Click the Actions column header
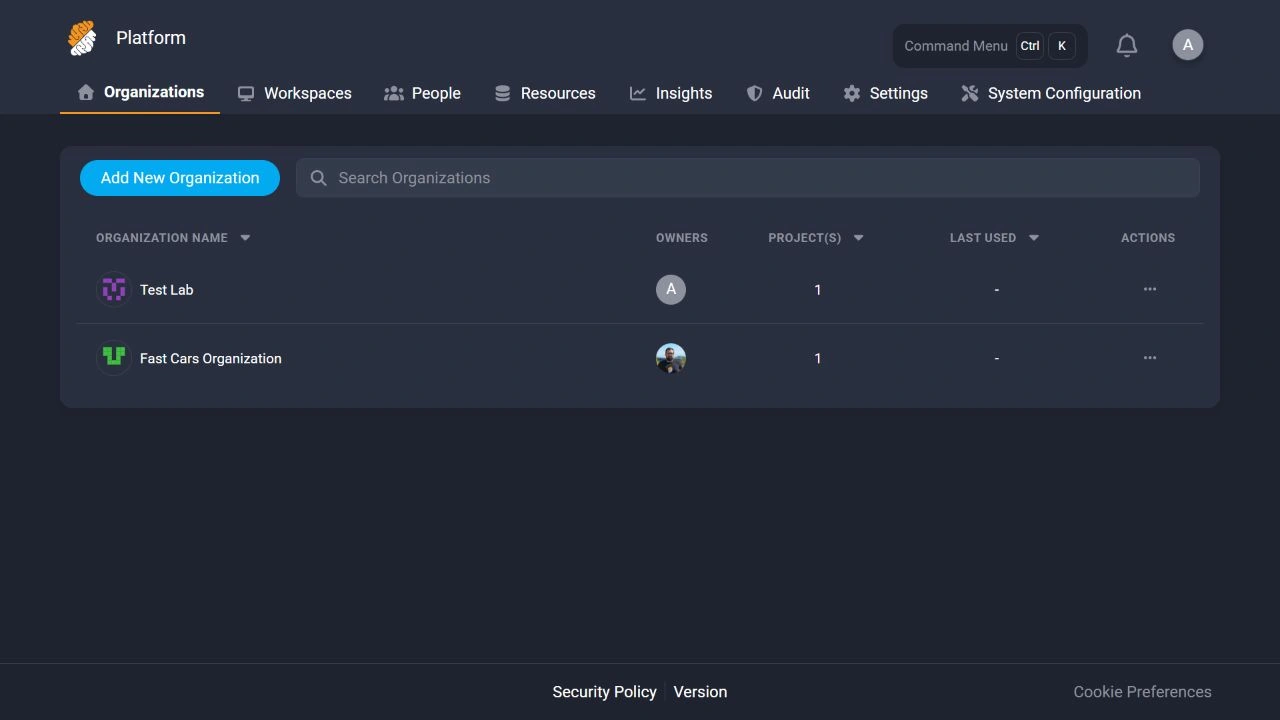Screen dimensions: 1280x720 click(1148, 238)
